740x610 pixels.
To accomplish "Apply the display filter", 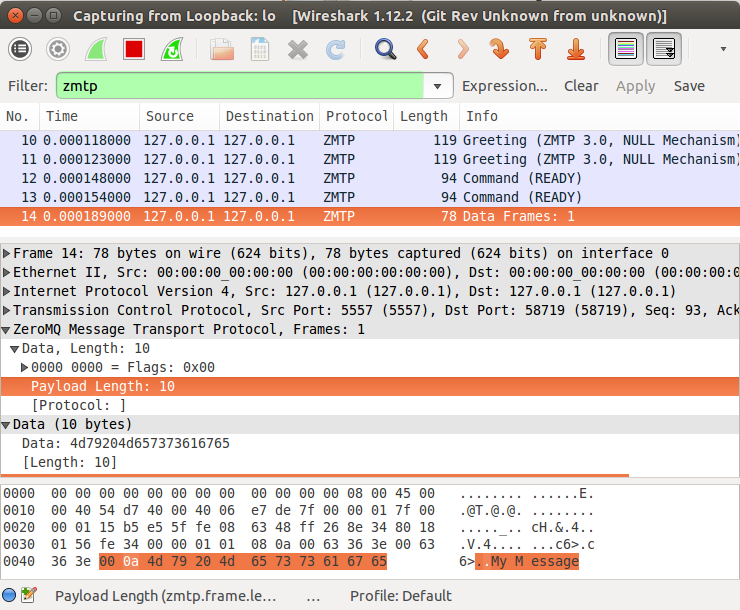I will [635, 86].
